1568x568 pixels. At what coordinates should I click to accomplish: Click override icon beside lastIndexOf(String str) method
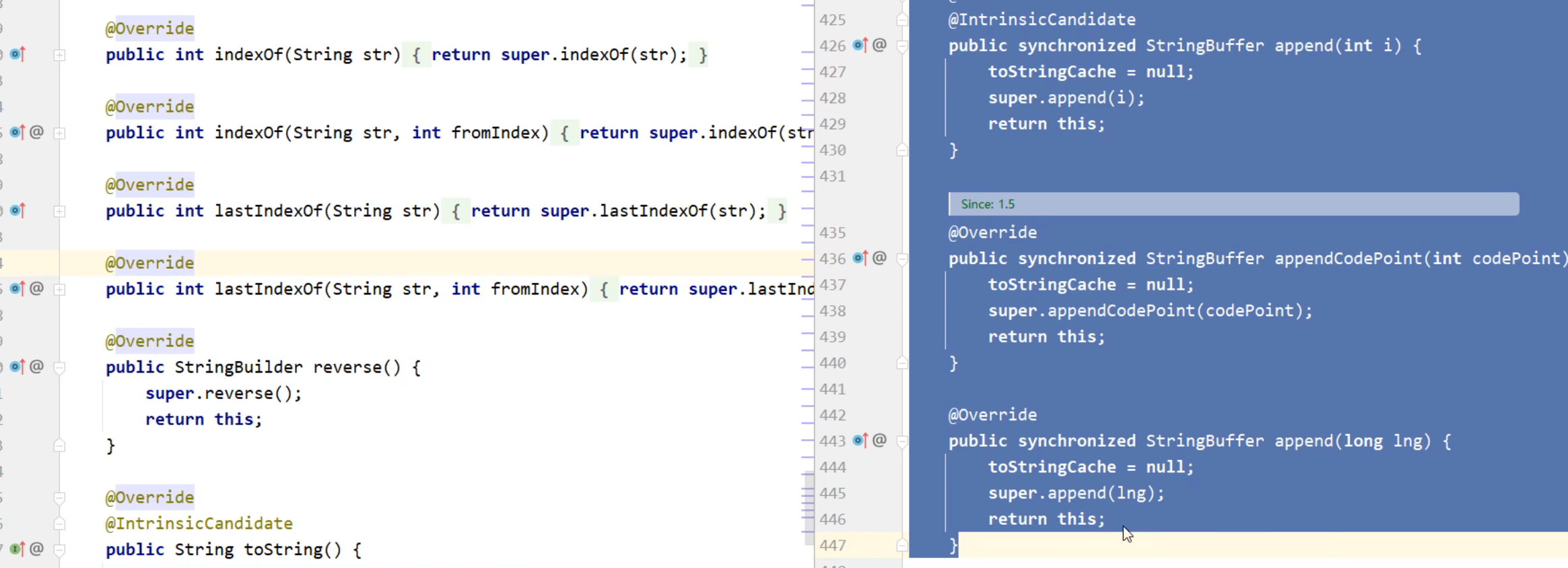(x=18, y=210)
